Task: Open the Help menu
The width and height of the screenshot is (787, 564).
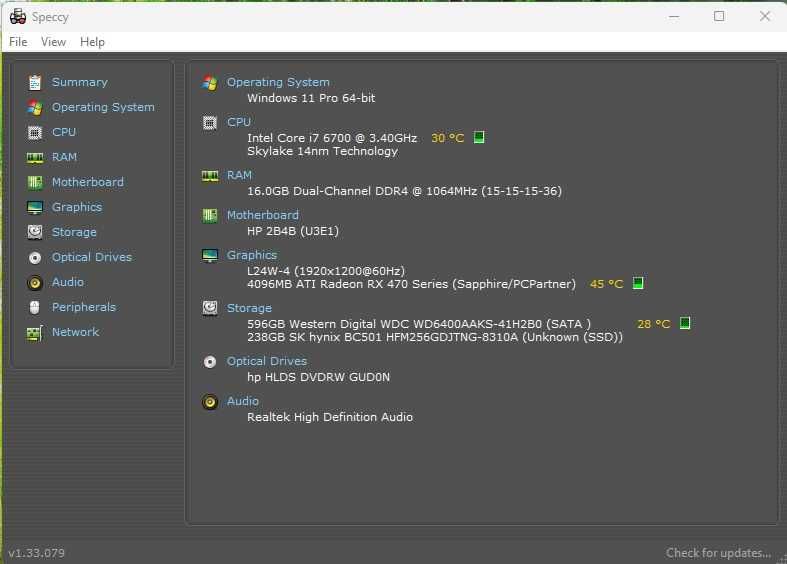Action: [x=92, y=42]
